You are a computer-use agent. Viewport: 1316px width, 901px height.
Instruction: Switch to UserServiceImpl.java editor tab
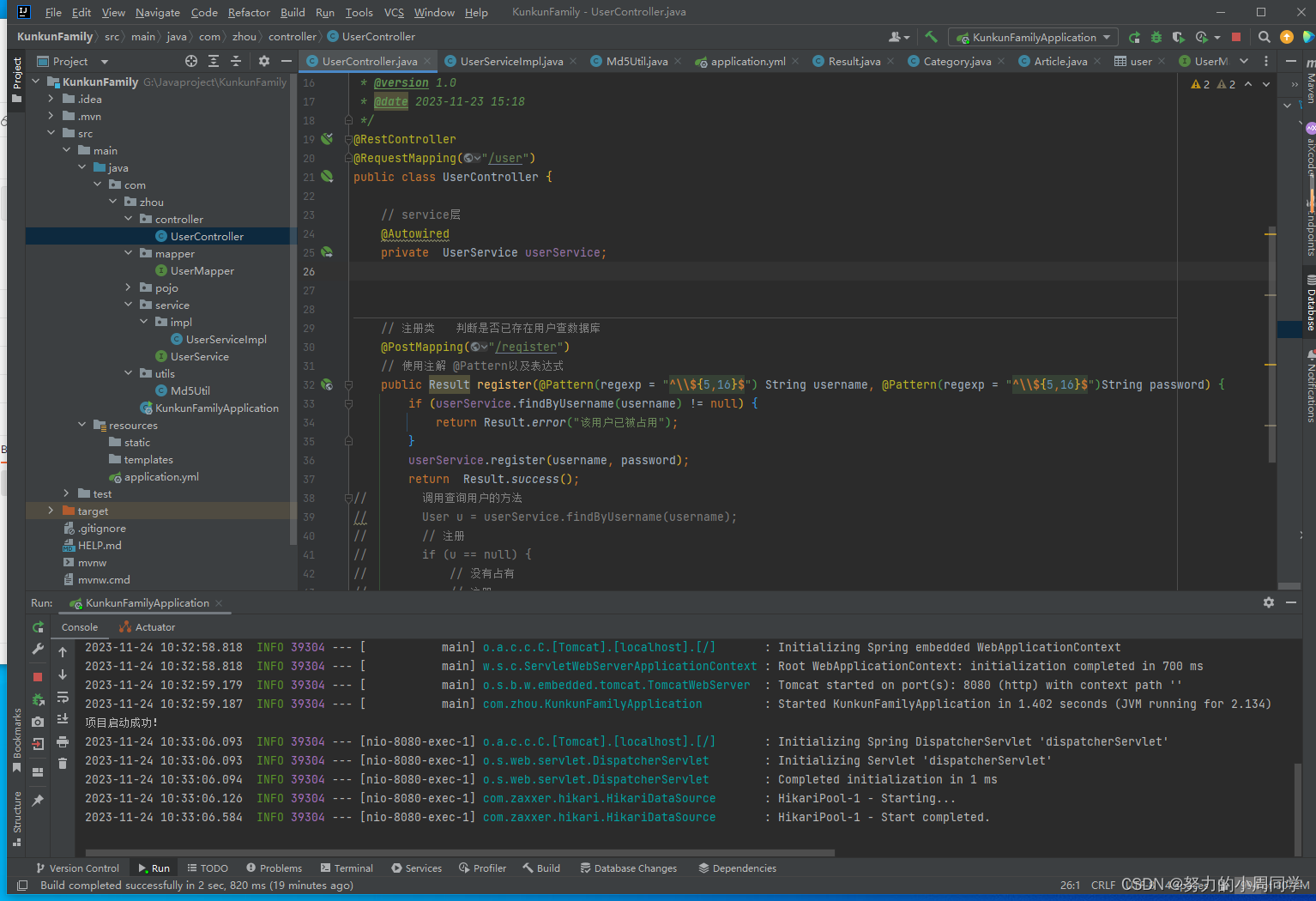click(510, 61)
